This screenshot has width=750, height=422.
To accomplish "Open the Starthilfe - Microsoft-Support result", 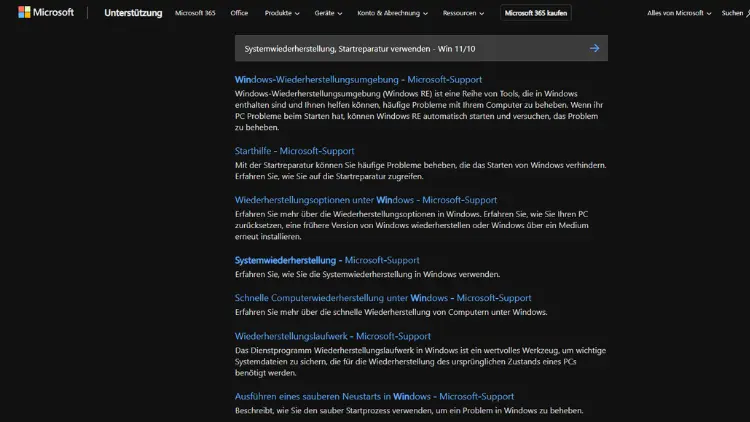I will [x=294, y=151].
